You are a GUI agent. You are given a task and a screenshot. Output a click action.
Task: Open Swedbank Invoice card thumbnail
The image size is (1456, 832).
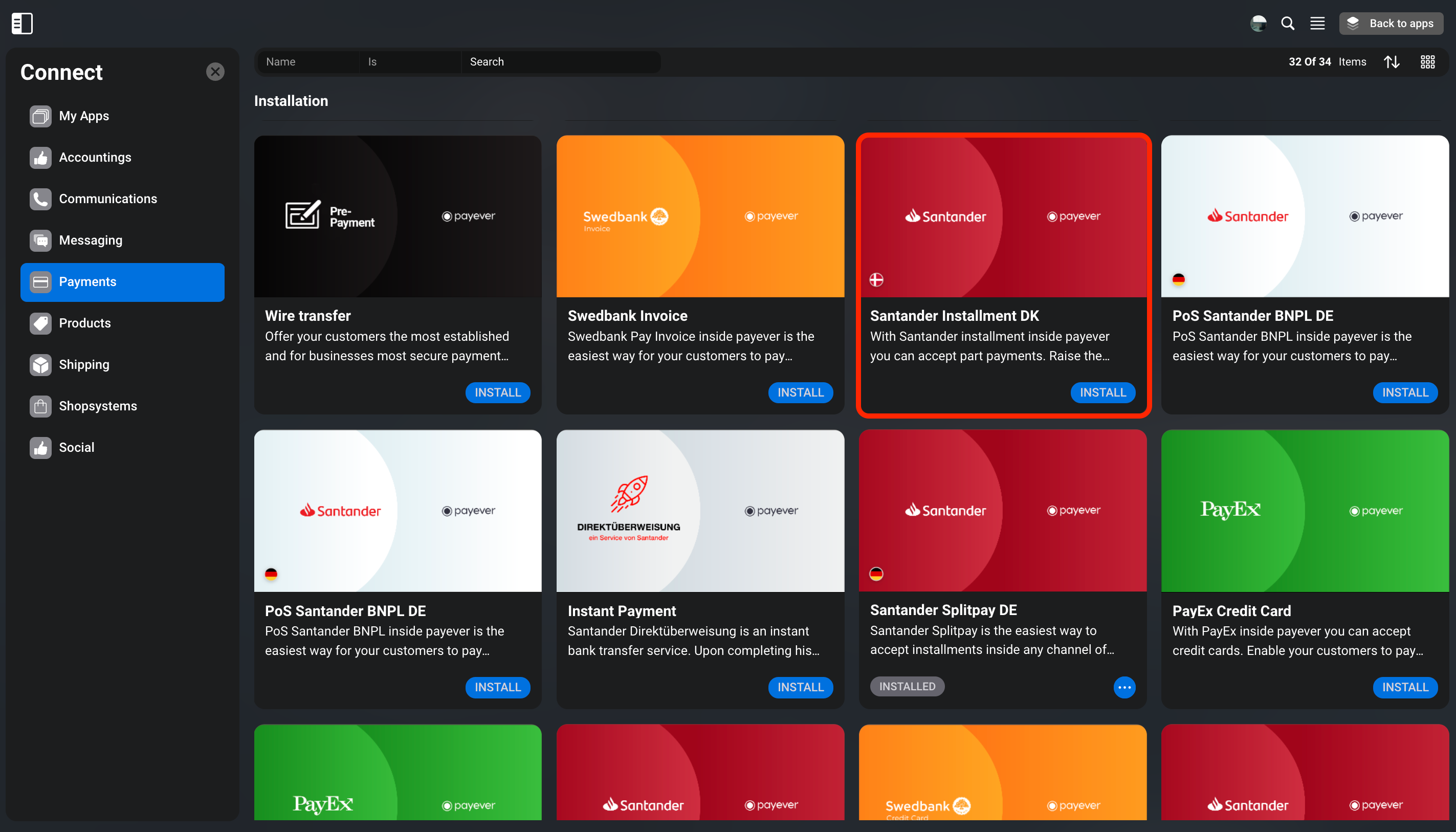pos(700,216)
